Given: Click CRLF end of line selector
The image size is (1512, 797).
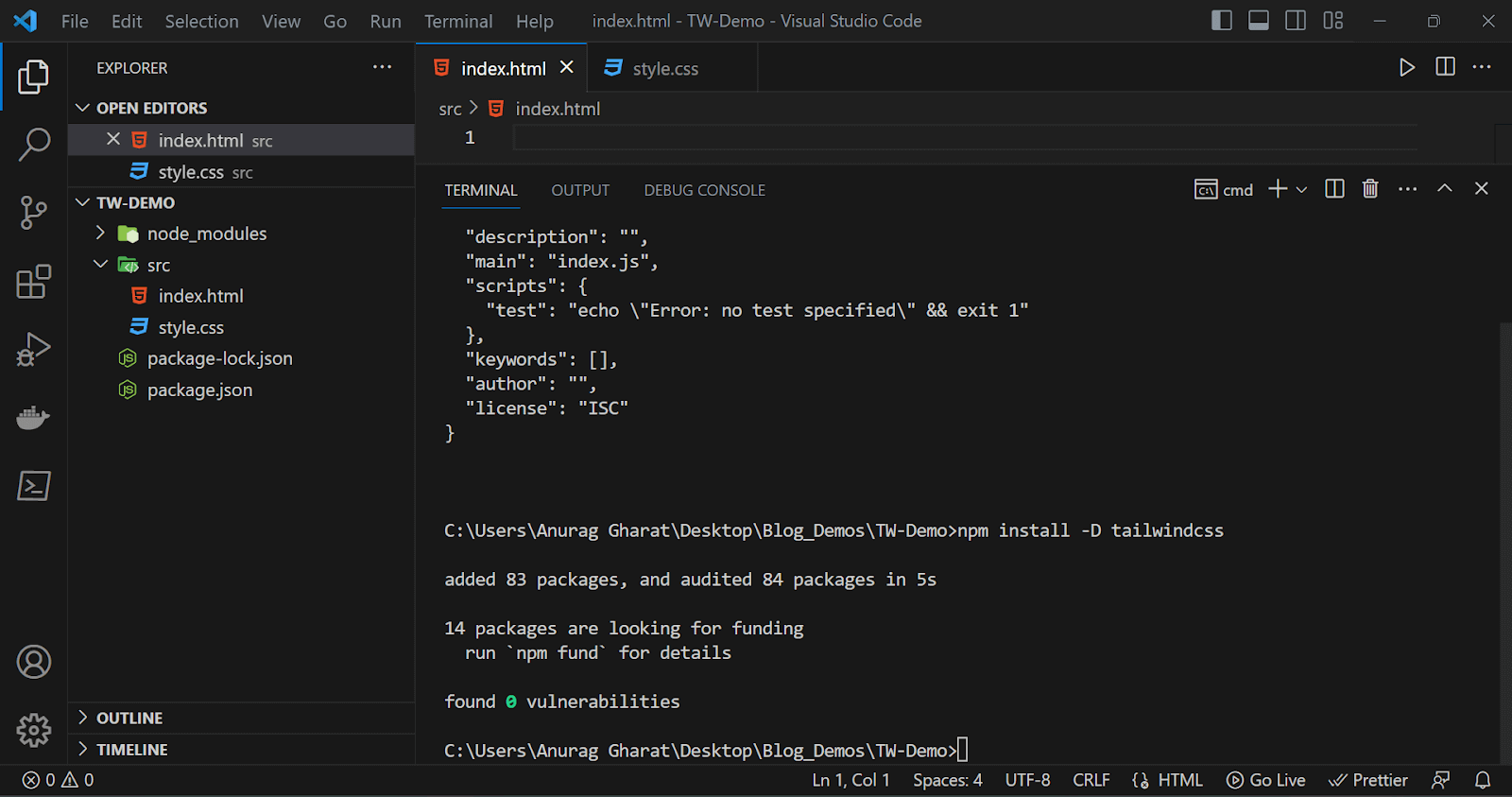Looking at the screenshot, I should tap(1091, 780).
